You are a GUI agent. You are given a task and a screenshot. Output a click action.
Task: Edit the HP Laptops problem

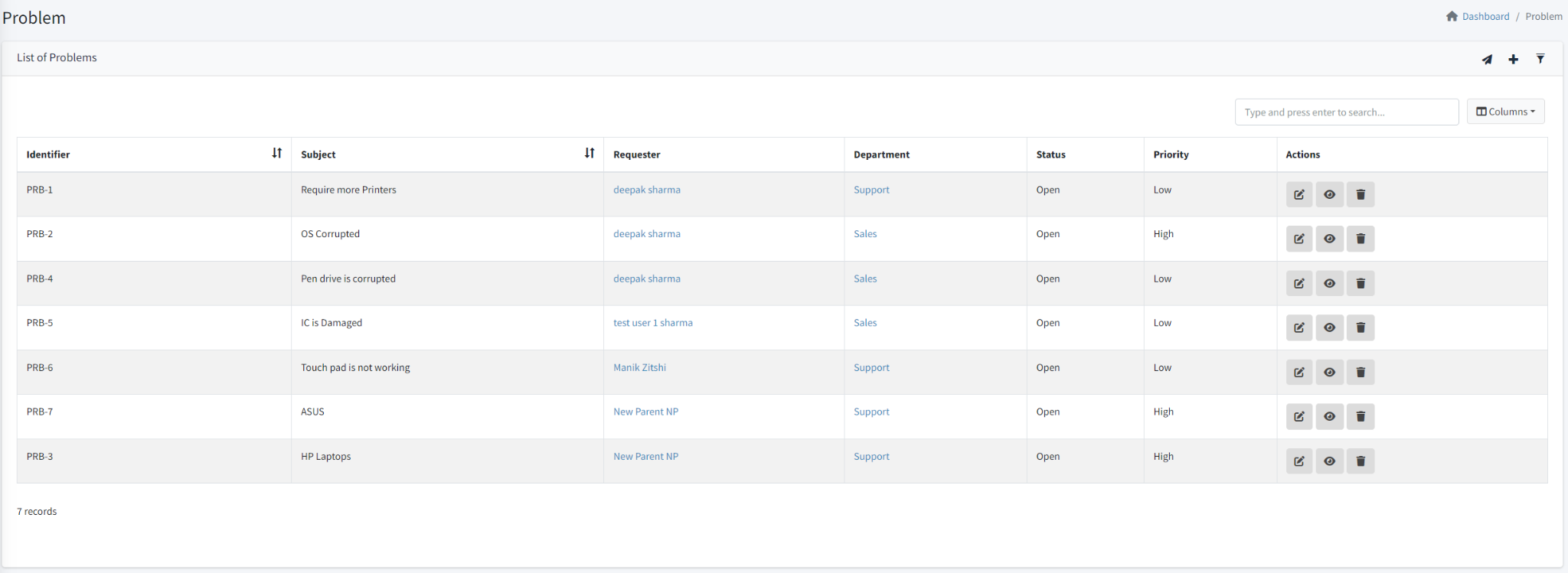pos(1299,461)
